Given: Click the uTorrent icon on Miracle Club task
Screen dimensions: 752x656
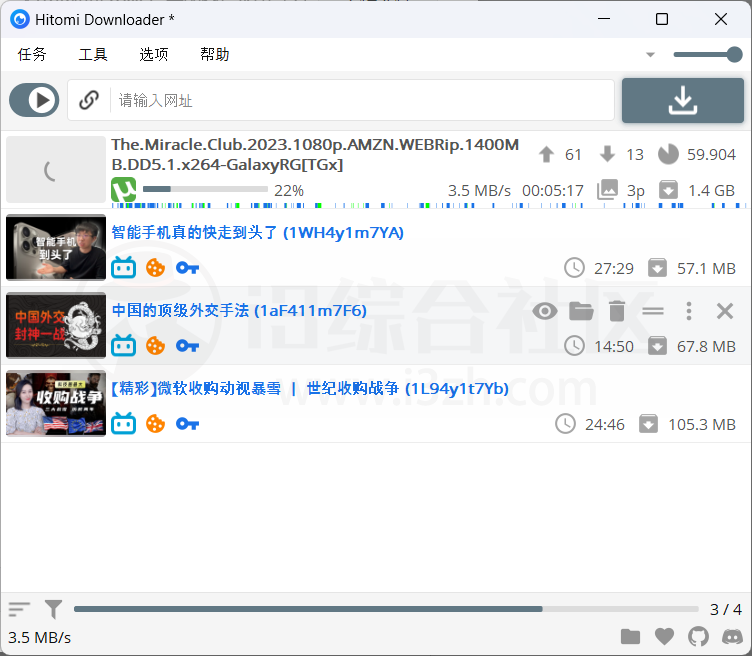Looking at the screenshot, I should pyautogui.click(x=124, y=190).
